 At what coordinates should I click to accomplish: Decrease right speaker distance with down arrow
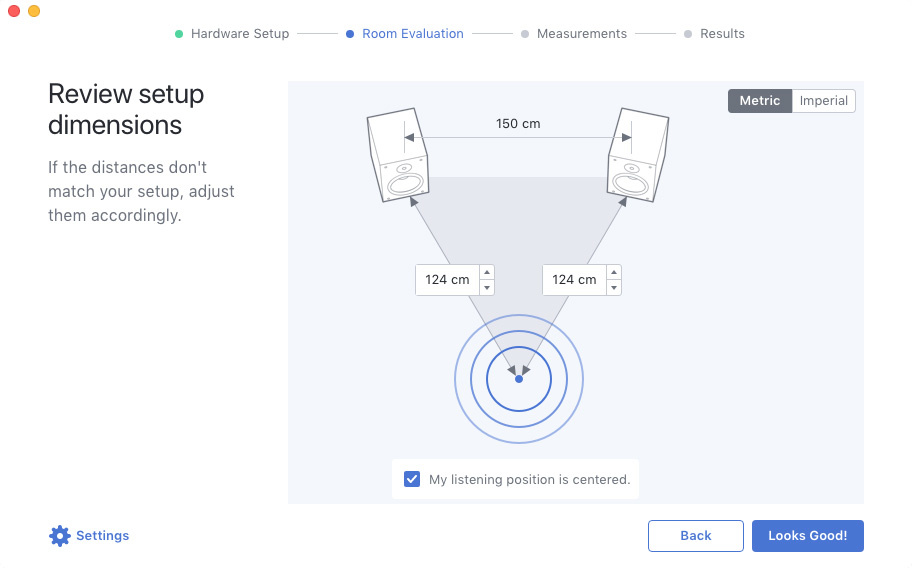pos(614,288)
